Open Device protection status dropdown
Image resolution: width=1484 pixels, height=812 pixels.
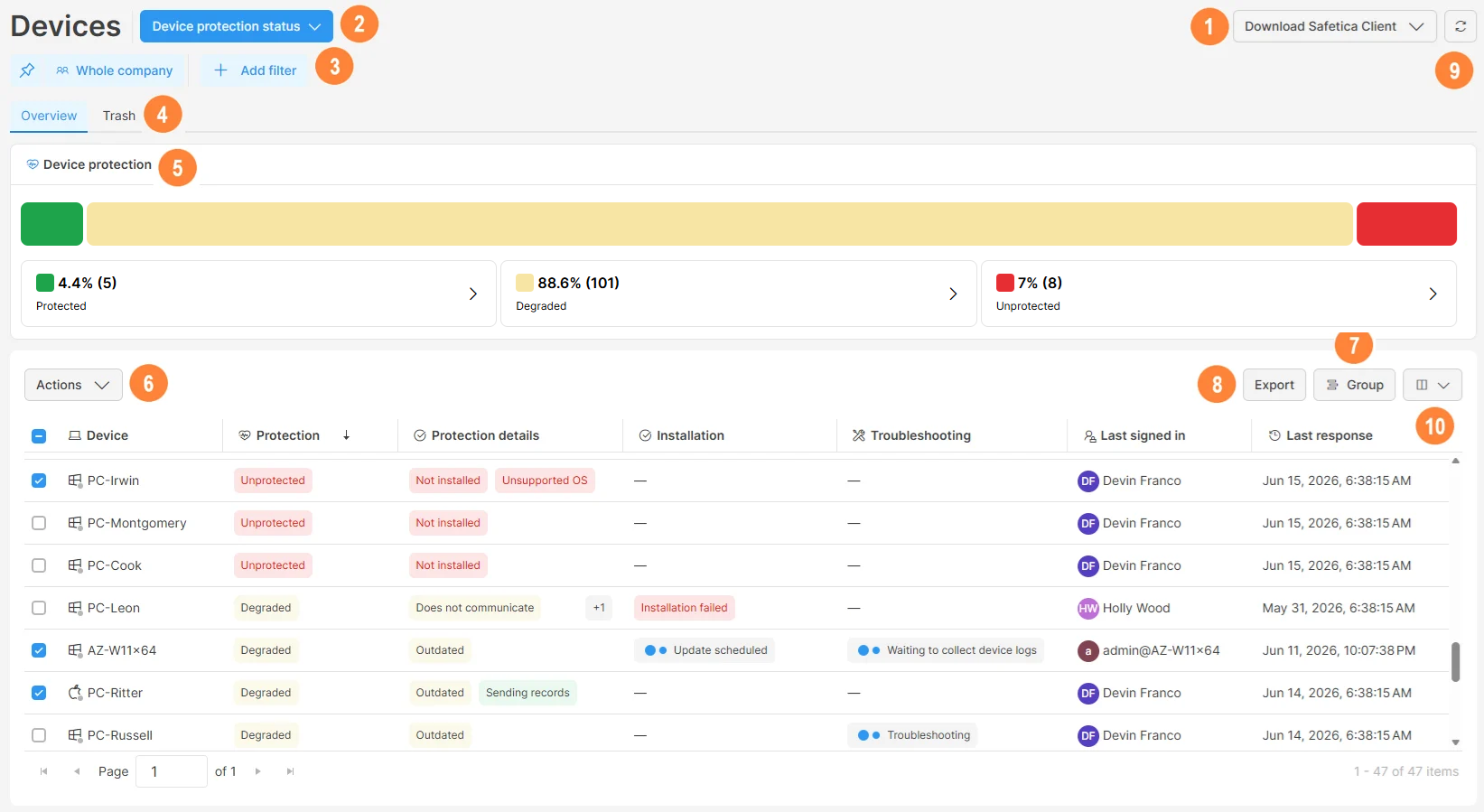tap(237, 26)
